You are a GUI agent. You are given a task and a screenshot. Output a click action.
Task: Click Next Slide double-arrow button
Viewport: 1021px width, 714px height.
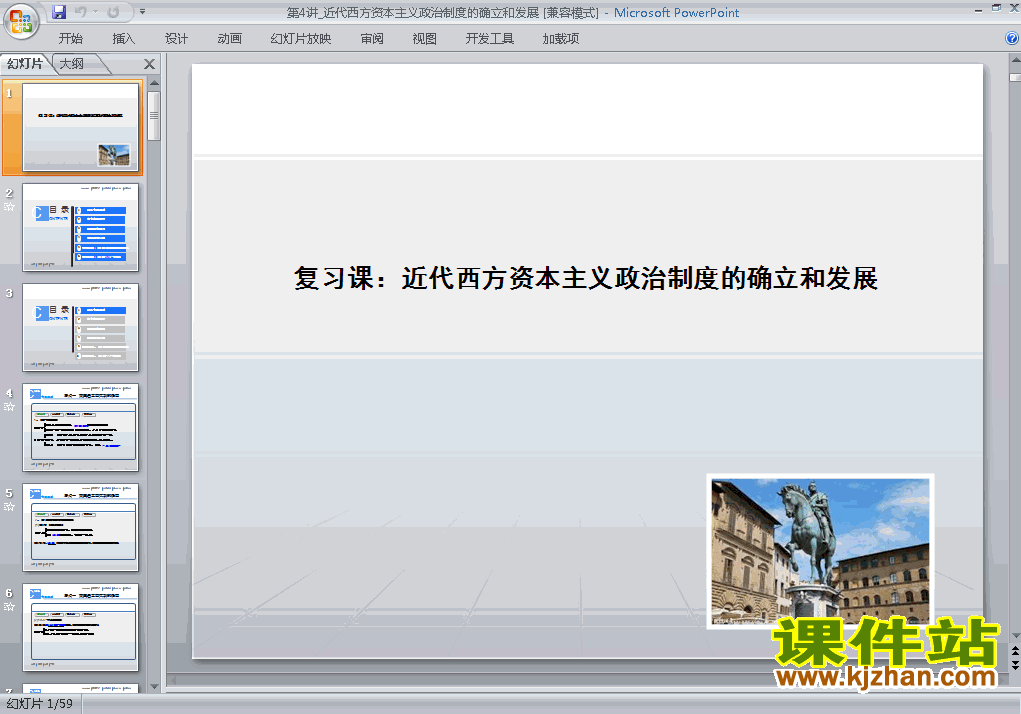click(1015, 665)
